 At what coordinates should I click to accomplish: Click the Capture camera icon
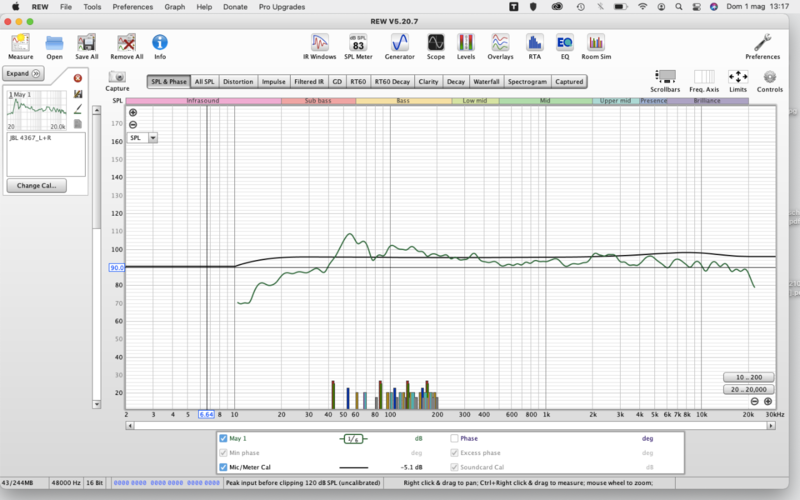pyautogui.click(x=117, y=79)
